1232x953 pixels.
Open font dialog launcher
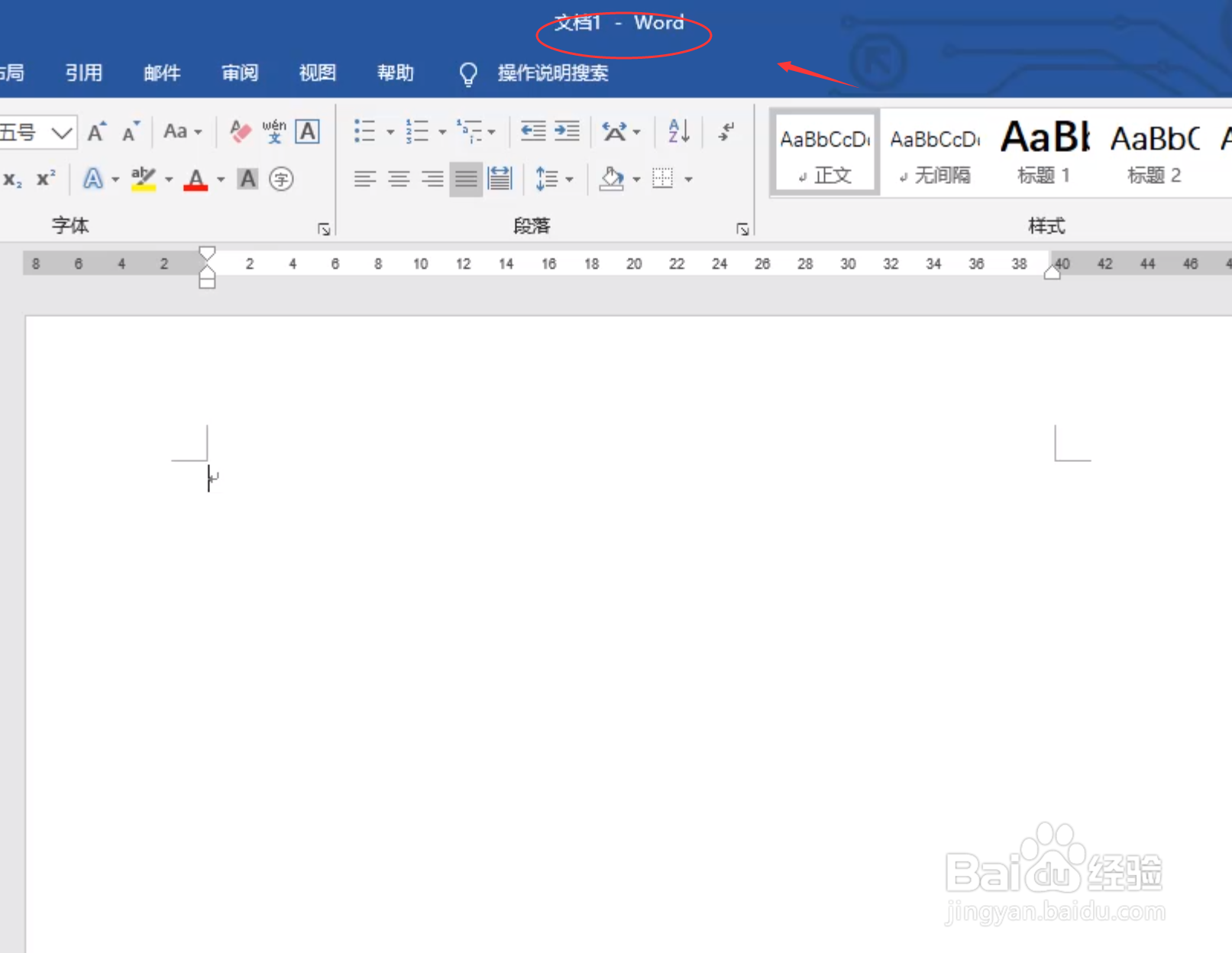pyautogui.click(x=324, y=229)
